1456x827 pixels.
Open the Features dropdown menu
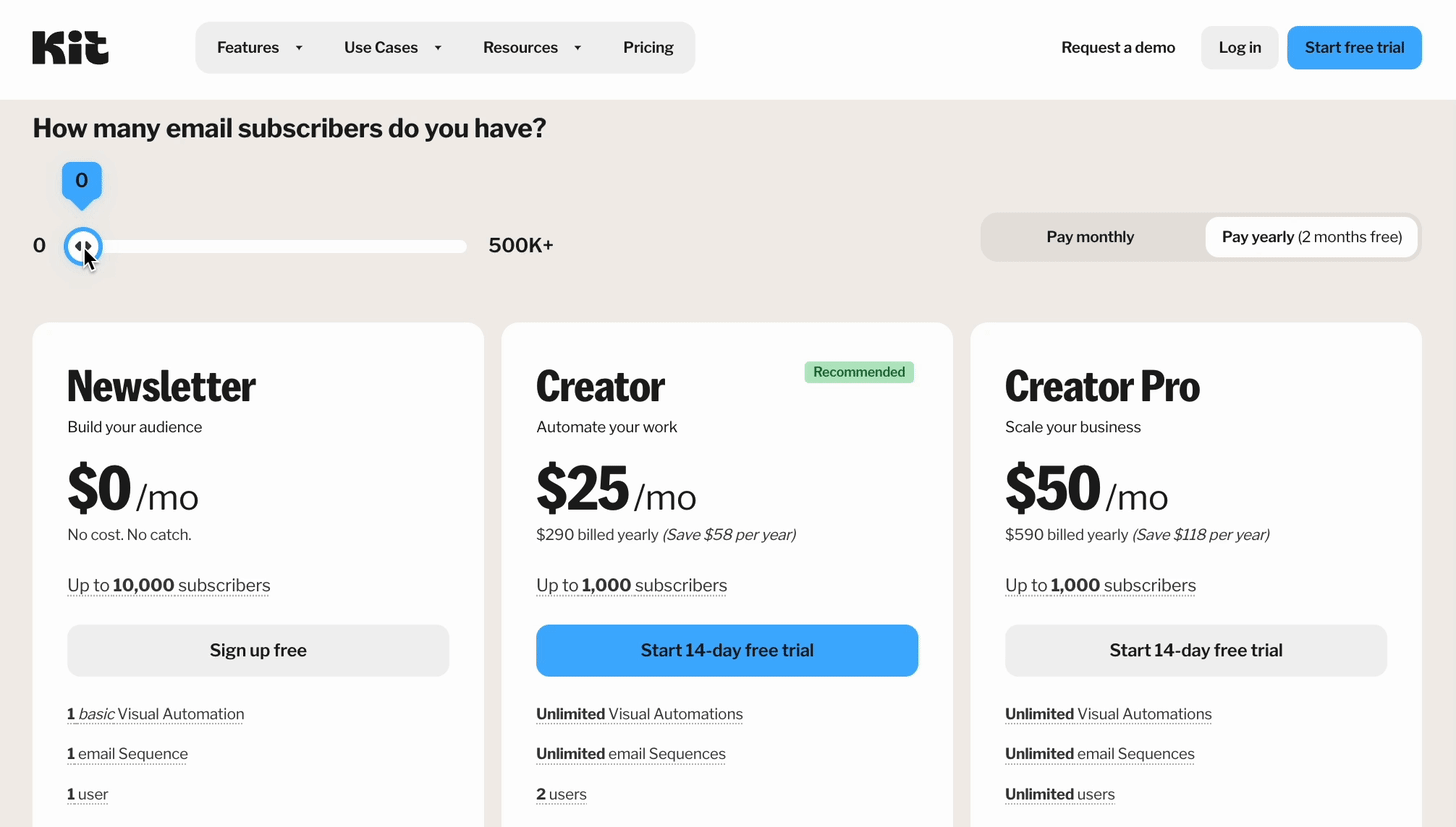[x=259, y=47]
